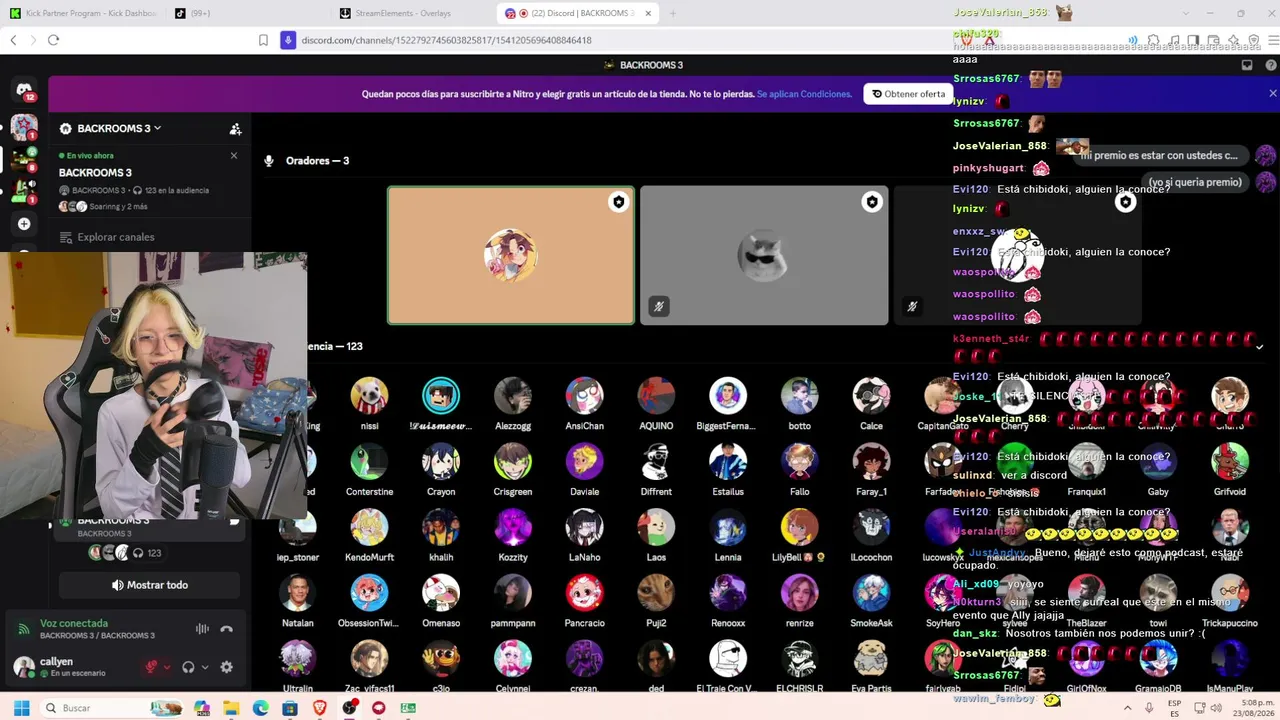The width and height of the screenshot is (1280, 720).
Task: Open Estailus's audience avatar
Action: [728, 462]
